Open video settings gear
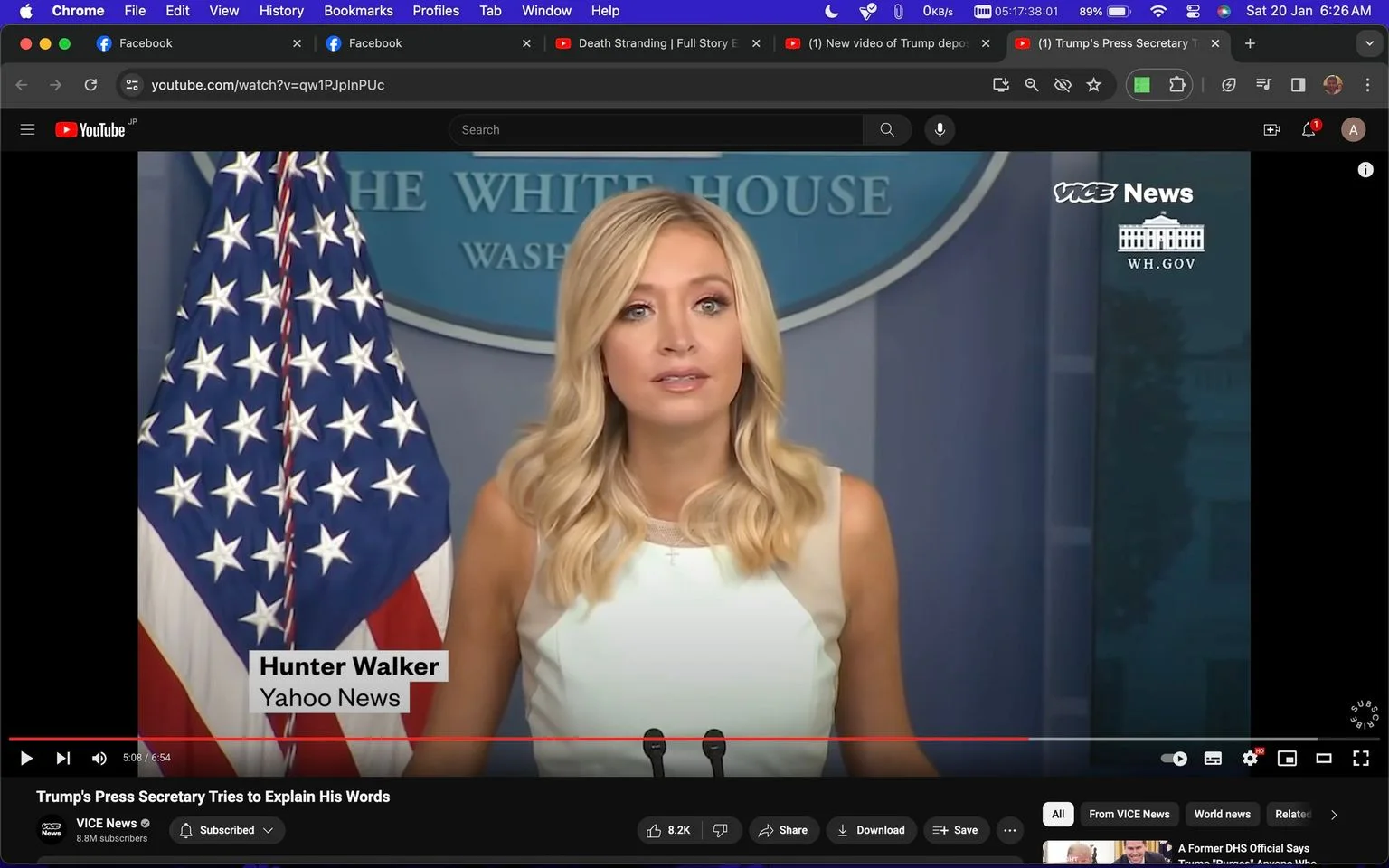The width and height of the screenshot is (1389, 868). coord(1251,759)
